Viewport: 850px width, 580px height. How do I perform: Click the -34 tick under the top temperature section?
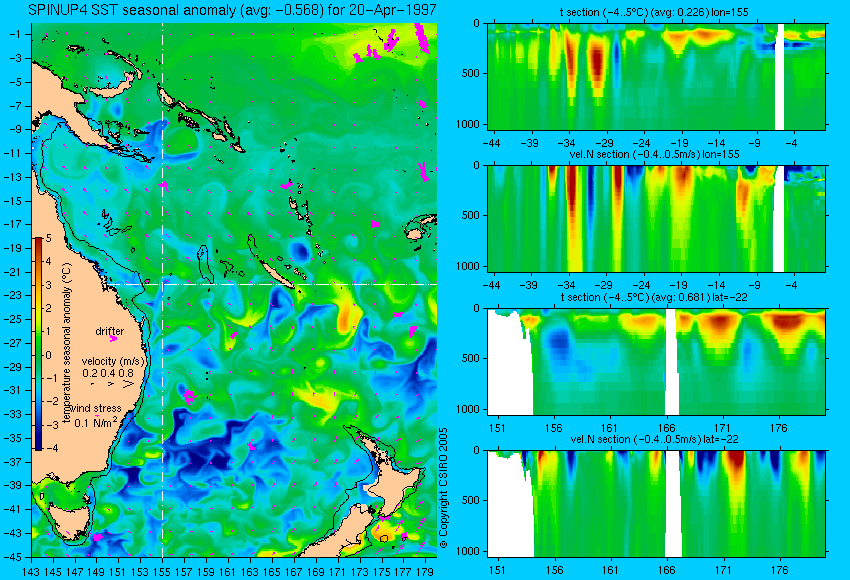566,143
